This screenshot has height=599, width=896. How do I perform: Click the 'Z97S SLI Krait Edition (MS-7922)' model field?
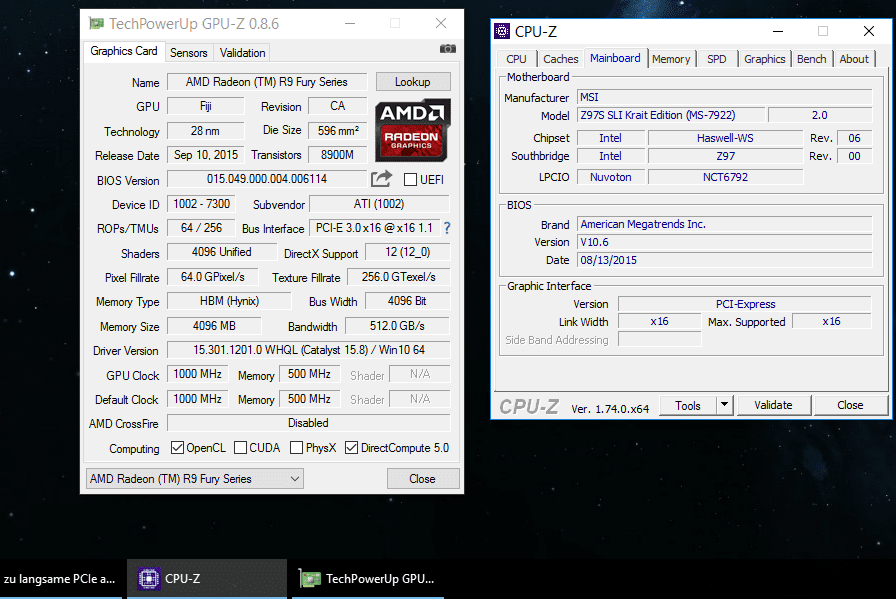(670, 115)
